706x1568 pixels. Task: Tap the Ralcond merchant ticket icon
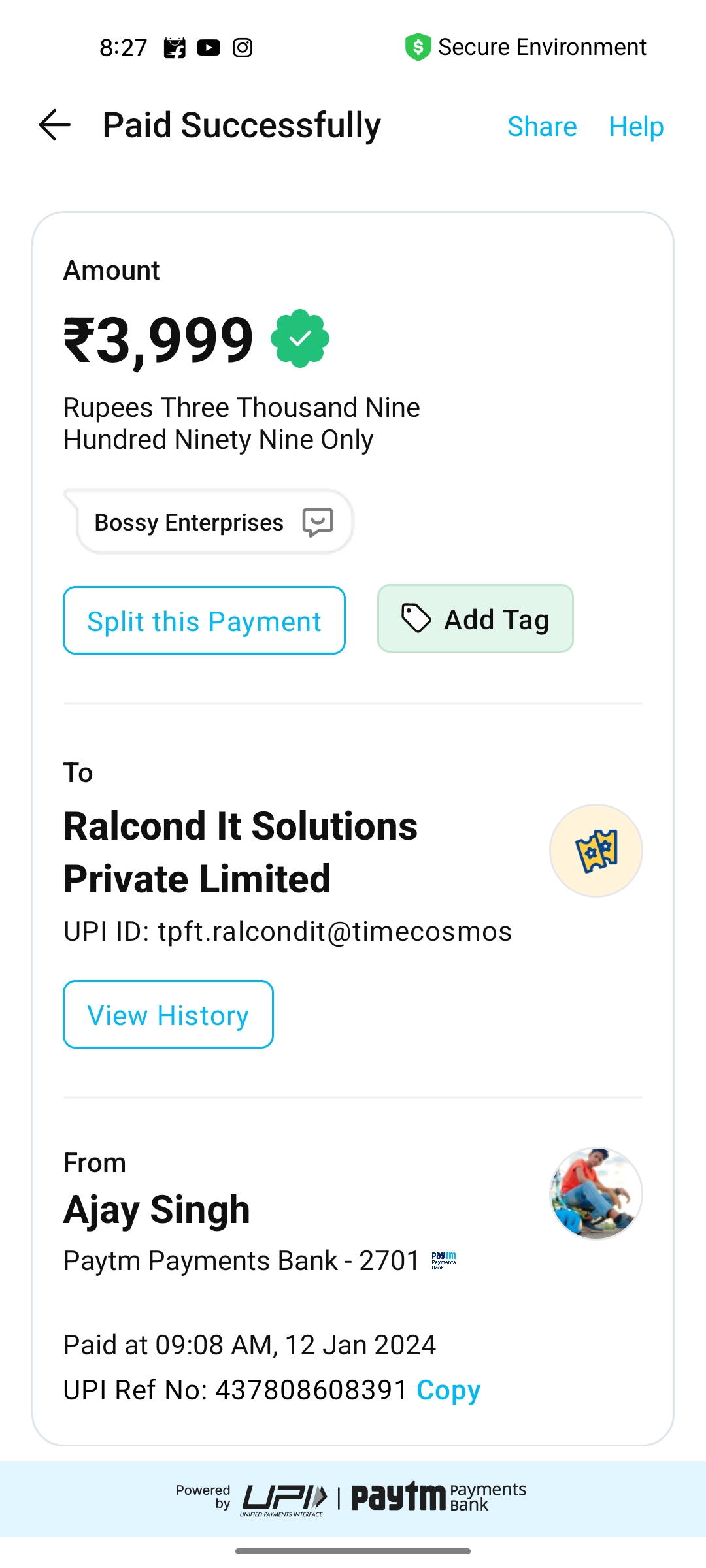[596, 851]
